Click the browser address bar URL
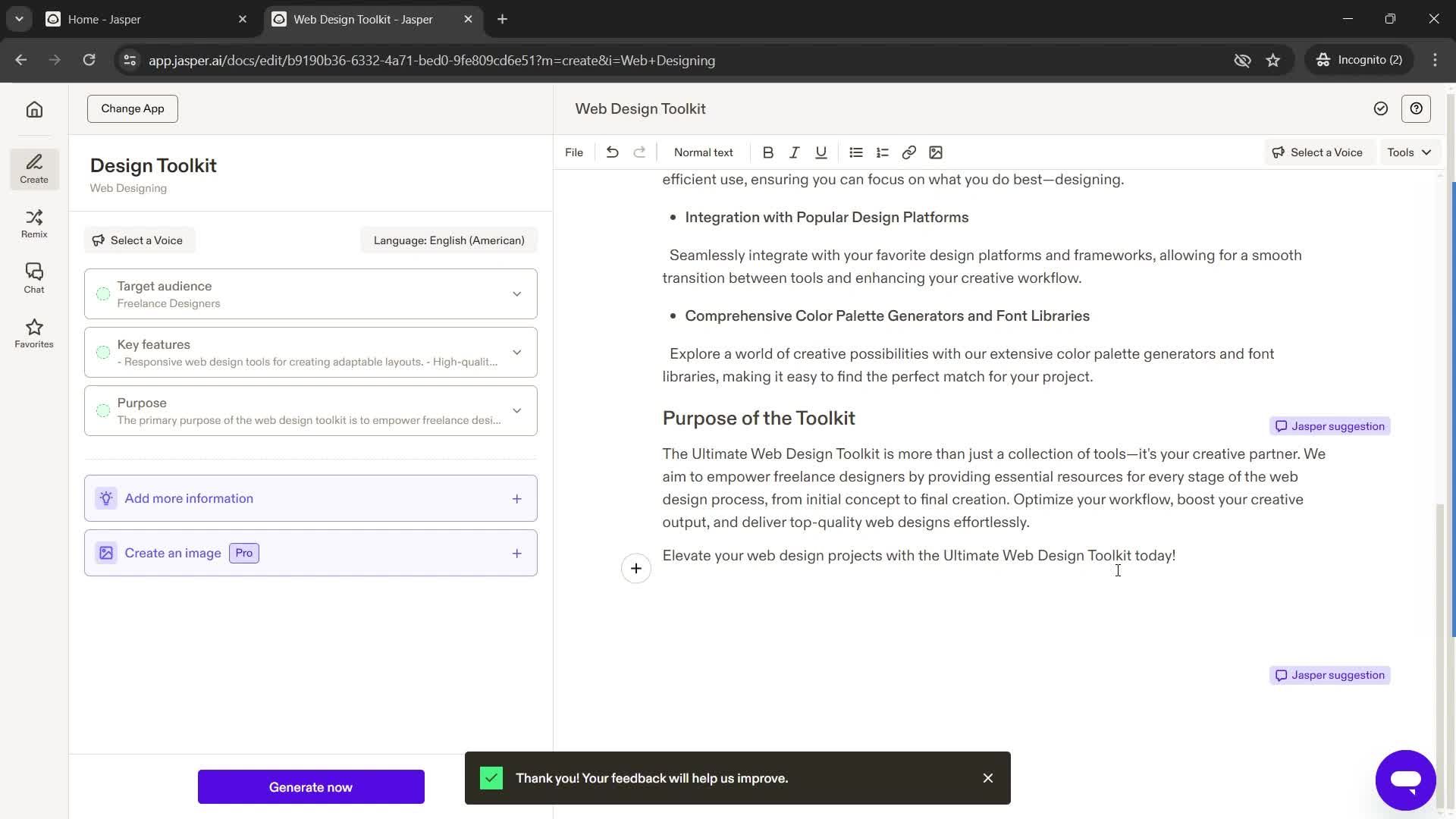Screen dimensions: 1456x819 (x=431, y=61)
